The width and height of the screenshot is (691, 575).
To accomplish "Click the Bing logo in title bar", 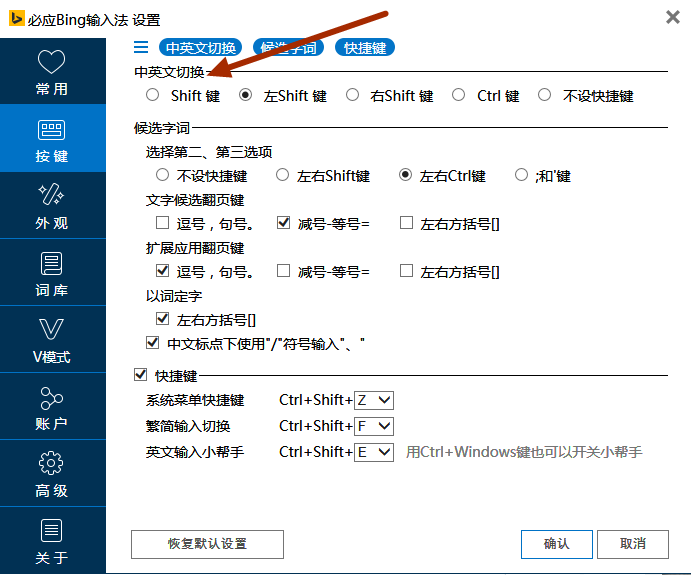I will (x=17, y=19).
